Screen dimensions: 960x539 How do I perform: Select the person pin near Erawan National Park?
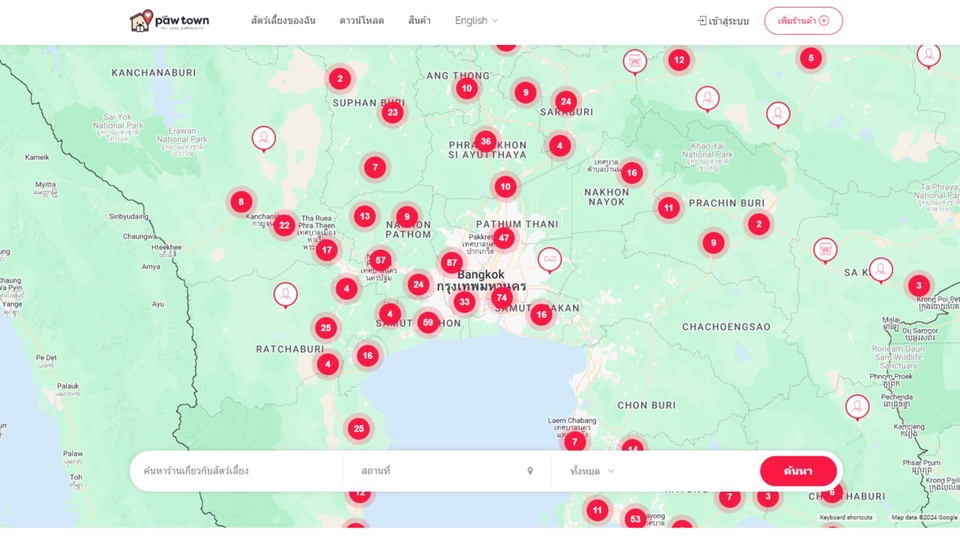pyautogui.click(x=264, y=138)
